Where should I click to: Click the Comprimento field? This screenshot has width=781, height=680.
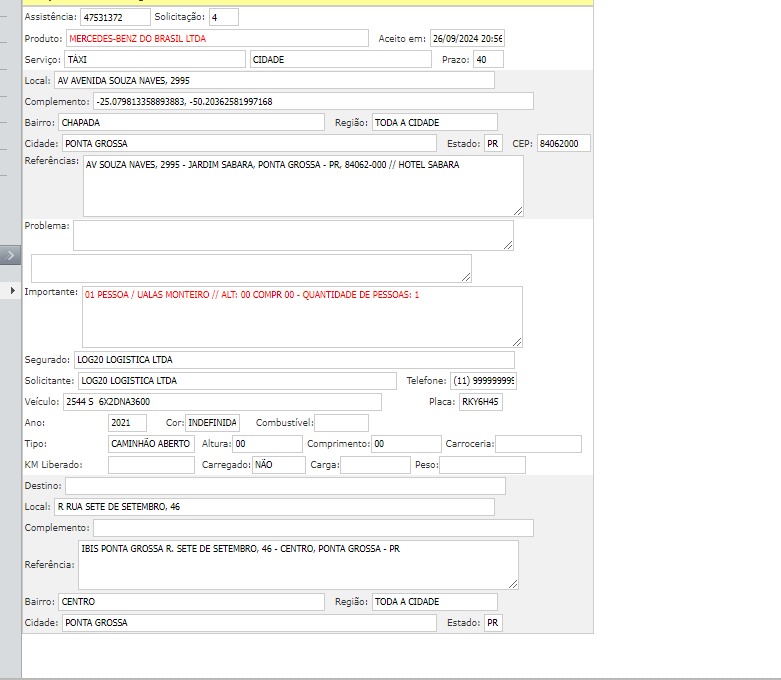pos(406,443)
